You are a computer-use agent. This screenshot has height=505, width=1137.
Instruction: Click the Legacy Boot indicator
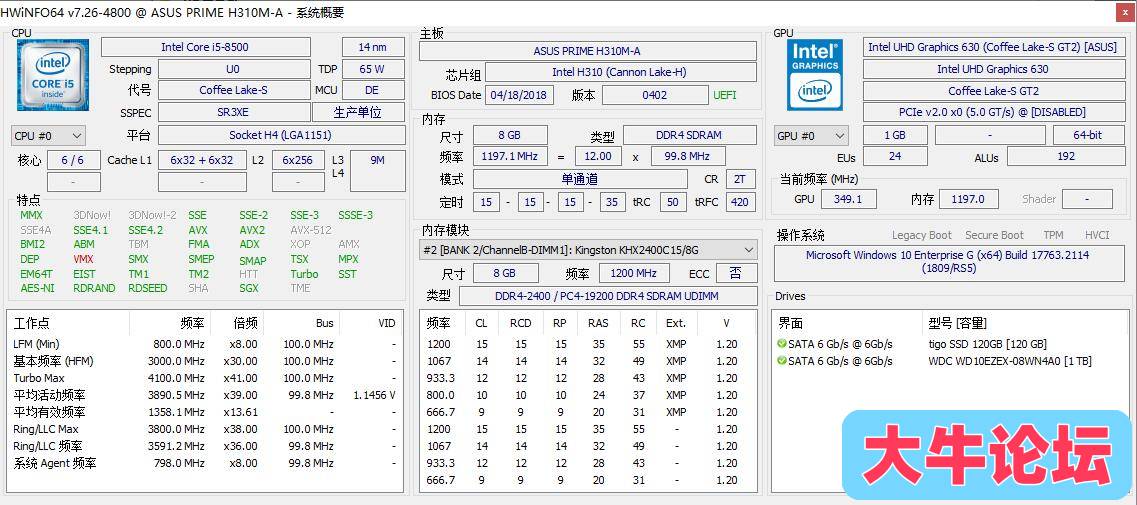pyautogui.click(x=922, y=235)
